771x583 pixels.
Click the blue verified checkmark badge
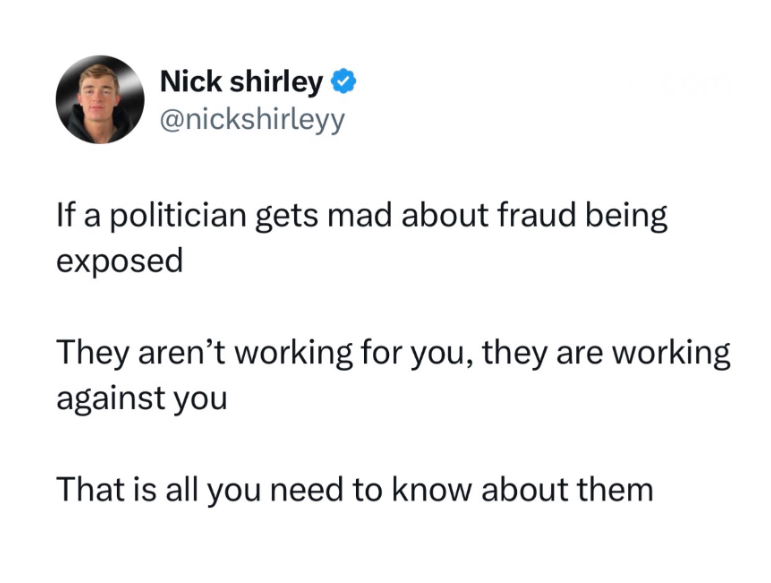[341, 81]
